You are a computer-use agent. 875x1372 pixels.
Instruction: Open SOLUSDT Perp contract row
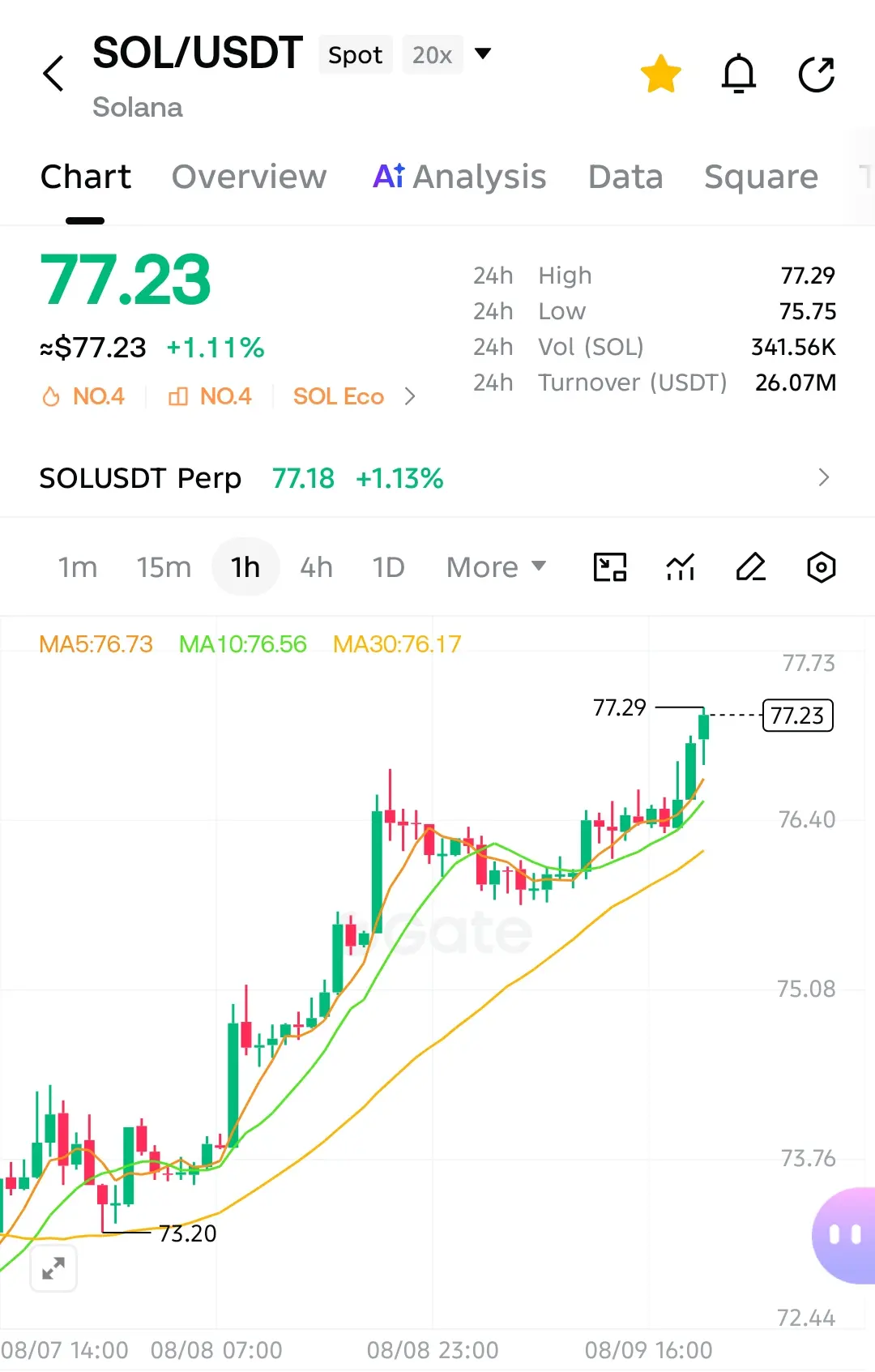tap(437, 478)
